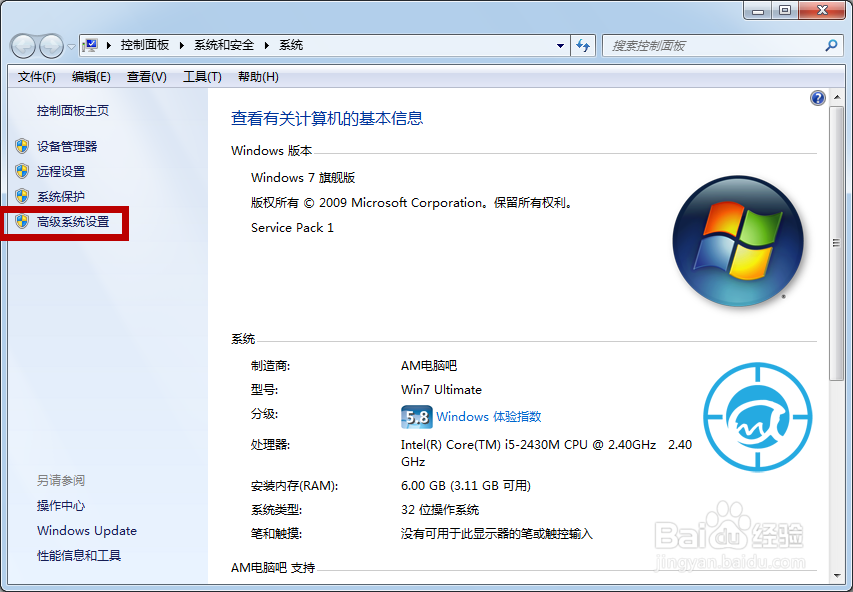The width and height of the screenshot is (853, 592).
Task: Click the shield icon beside 高级系统设置
Action: [22, 221]
